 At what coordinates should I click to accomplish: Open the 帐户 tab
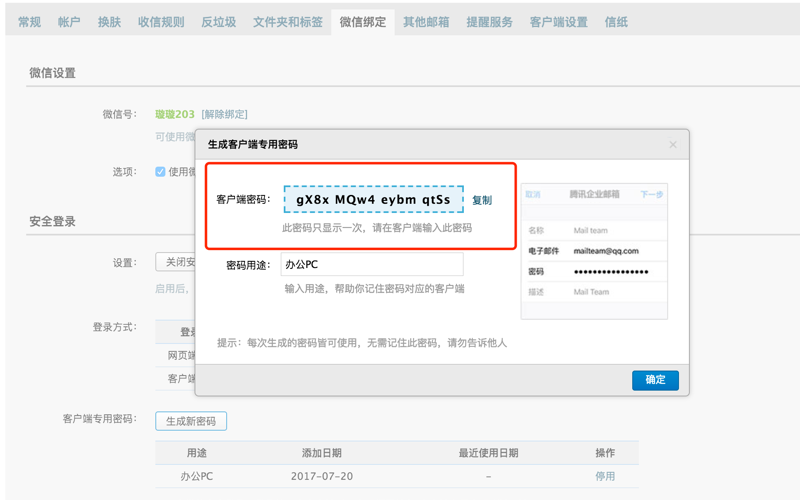pos(70,22)
